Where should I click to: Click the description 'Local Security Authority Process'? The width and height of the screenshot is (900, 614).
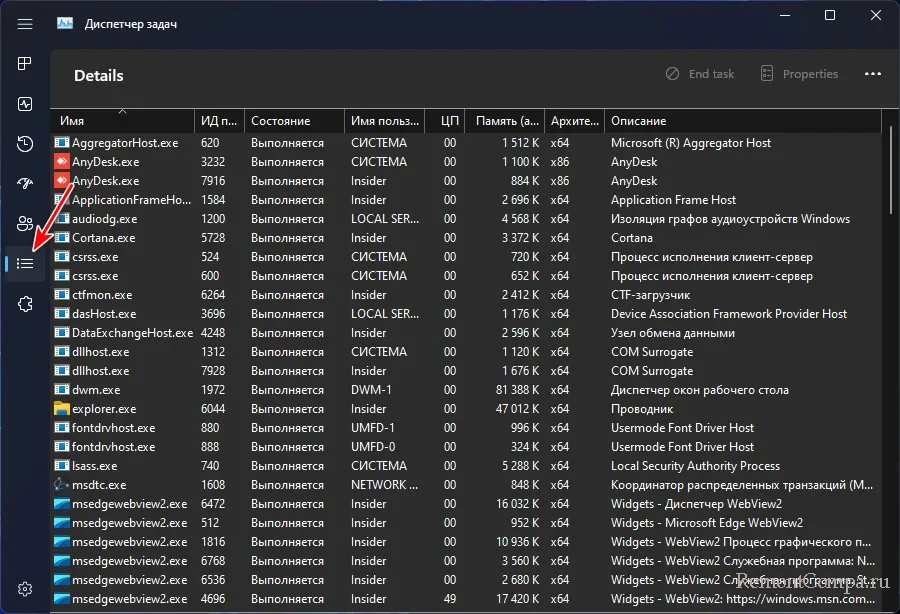(x=695, y=465)
